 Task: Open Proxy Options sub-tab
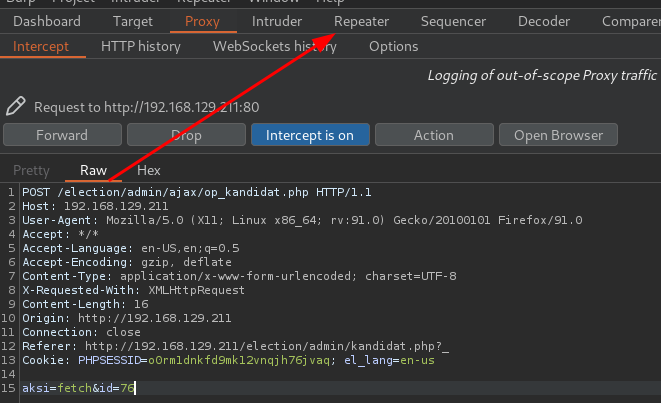point(394,46)
